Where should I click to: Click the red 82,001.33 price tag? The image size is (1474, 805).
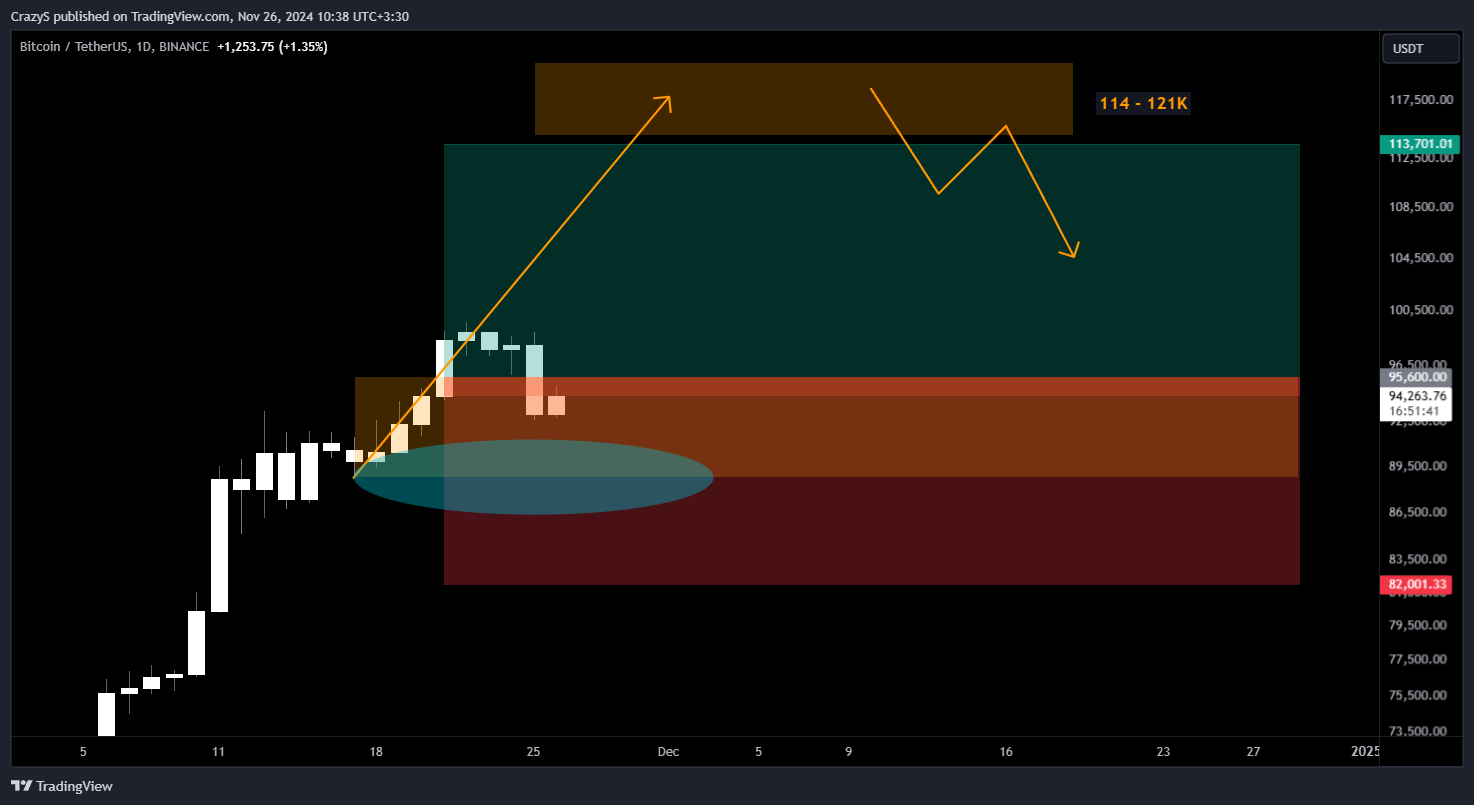[x=1415, y=584]
